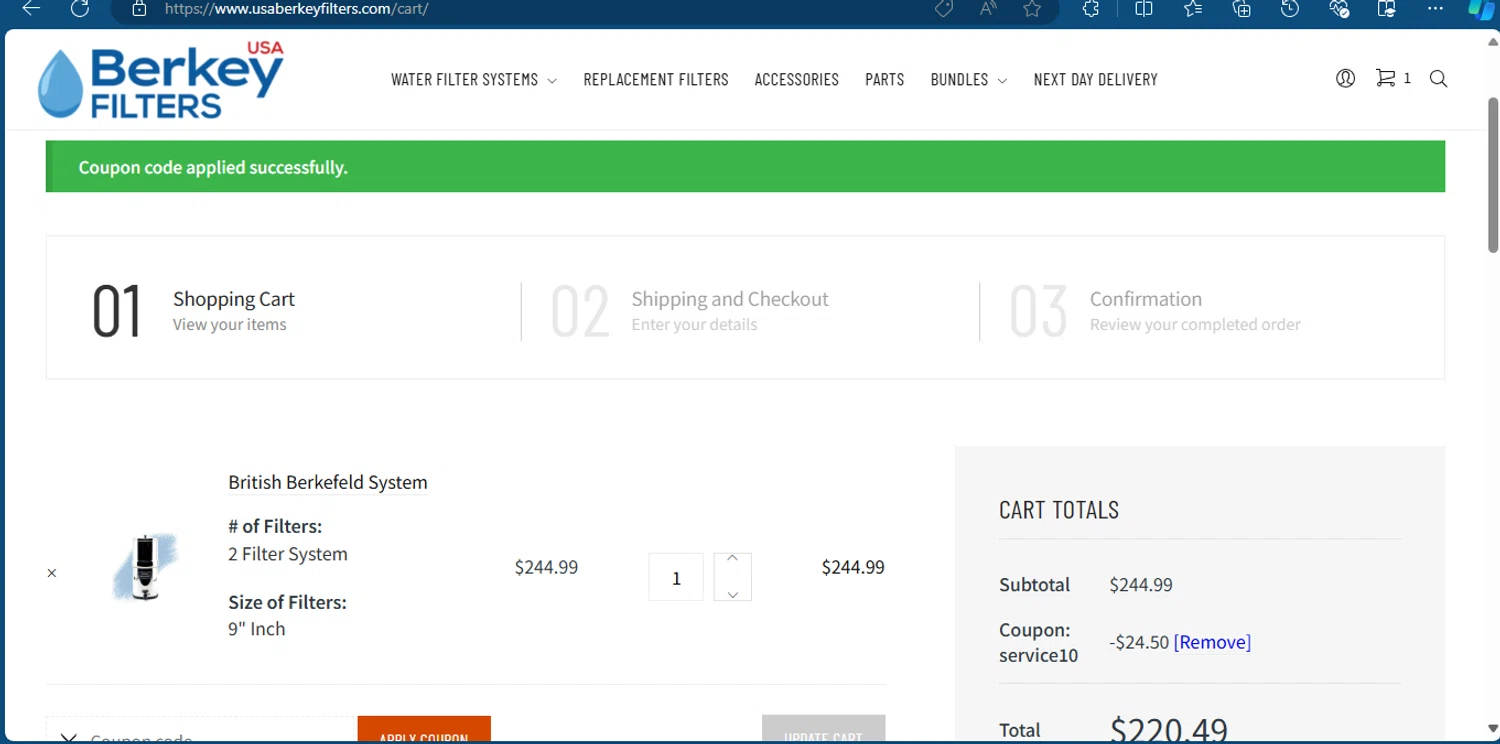1500x744 pixels.
Task: Click the CART TOTALS heading
Action: point(1059,510)
